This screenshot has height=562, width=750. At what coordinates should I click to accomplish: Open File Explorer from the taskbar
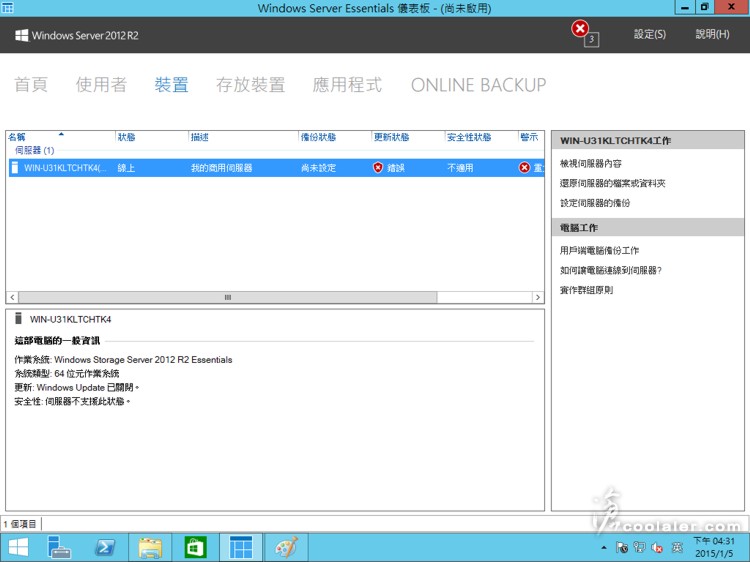pos(150,547)
